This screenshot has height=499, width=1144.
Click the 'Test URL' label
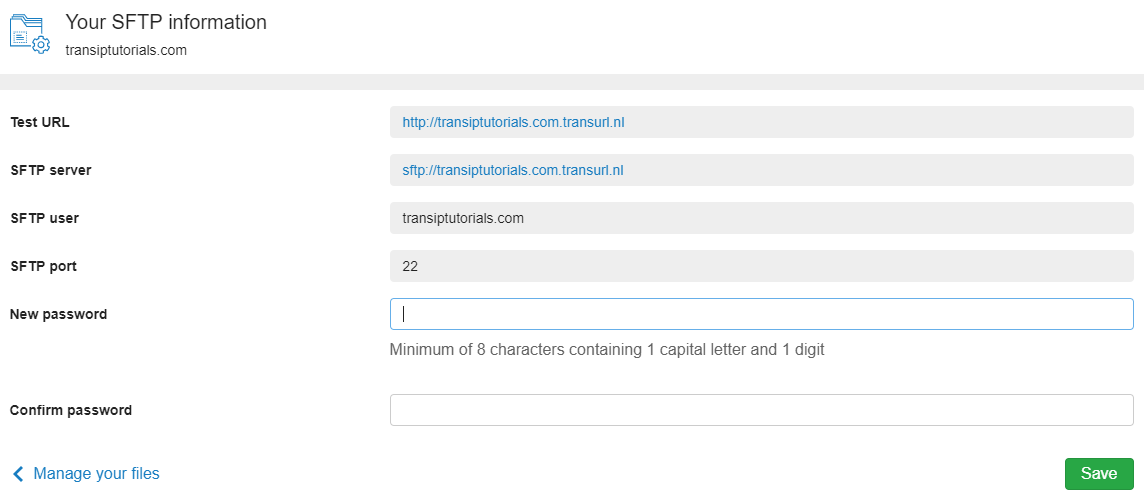(40, 123)
